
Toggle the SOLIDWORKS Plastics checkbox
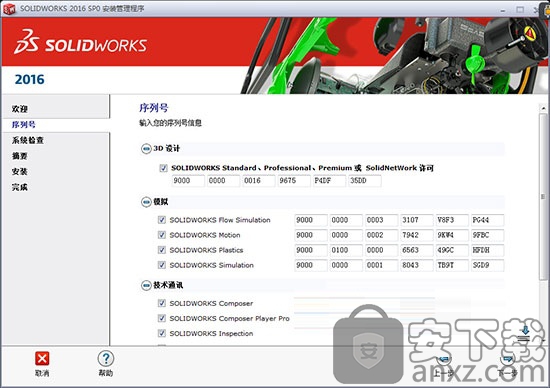point(162,250)
